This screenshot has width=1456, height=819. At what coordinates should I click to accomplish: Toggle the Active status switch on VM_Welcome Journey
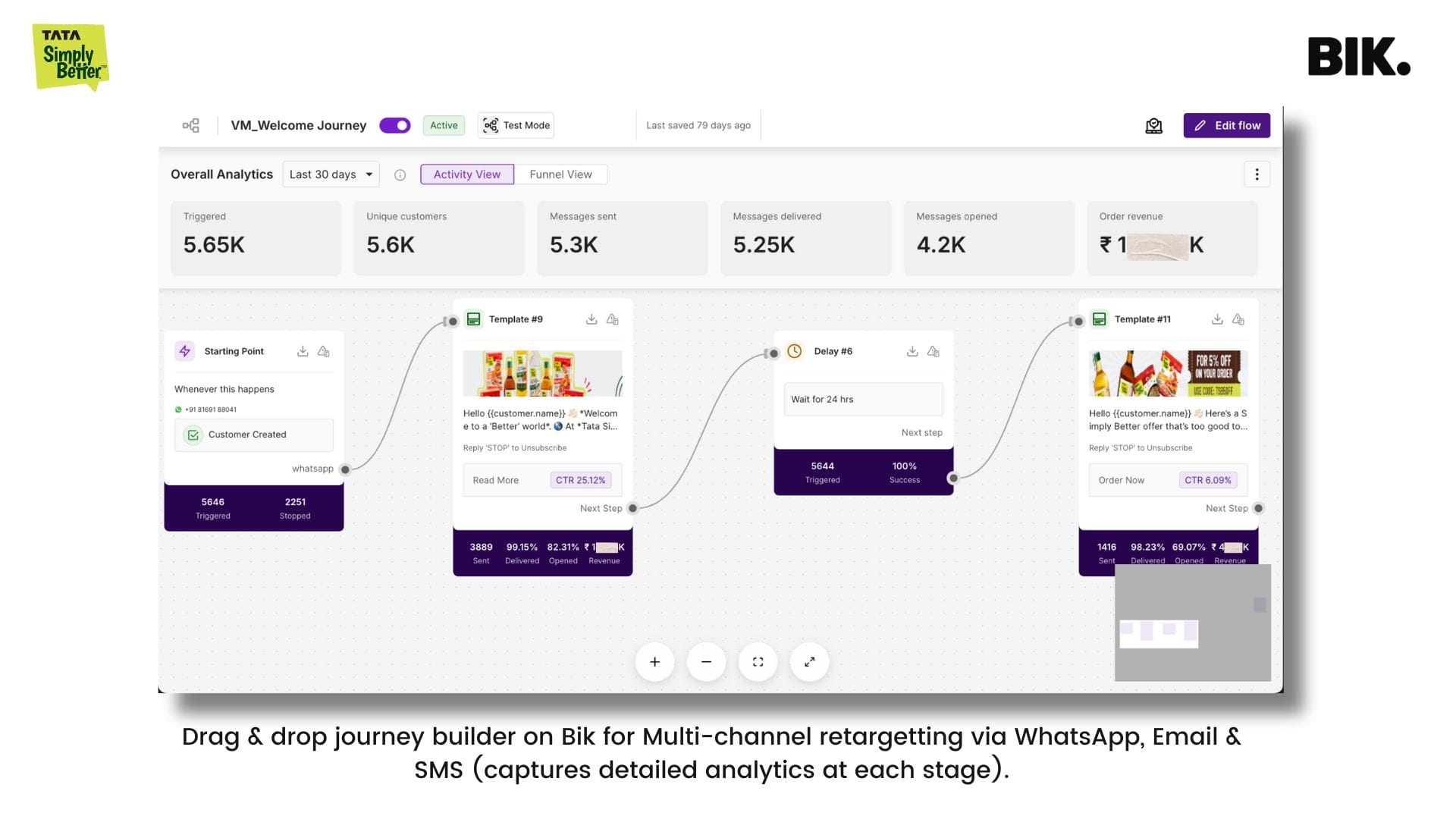click(393, 125)
